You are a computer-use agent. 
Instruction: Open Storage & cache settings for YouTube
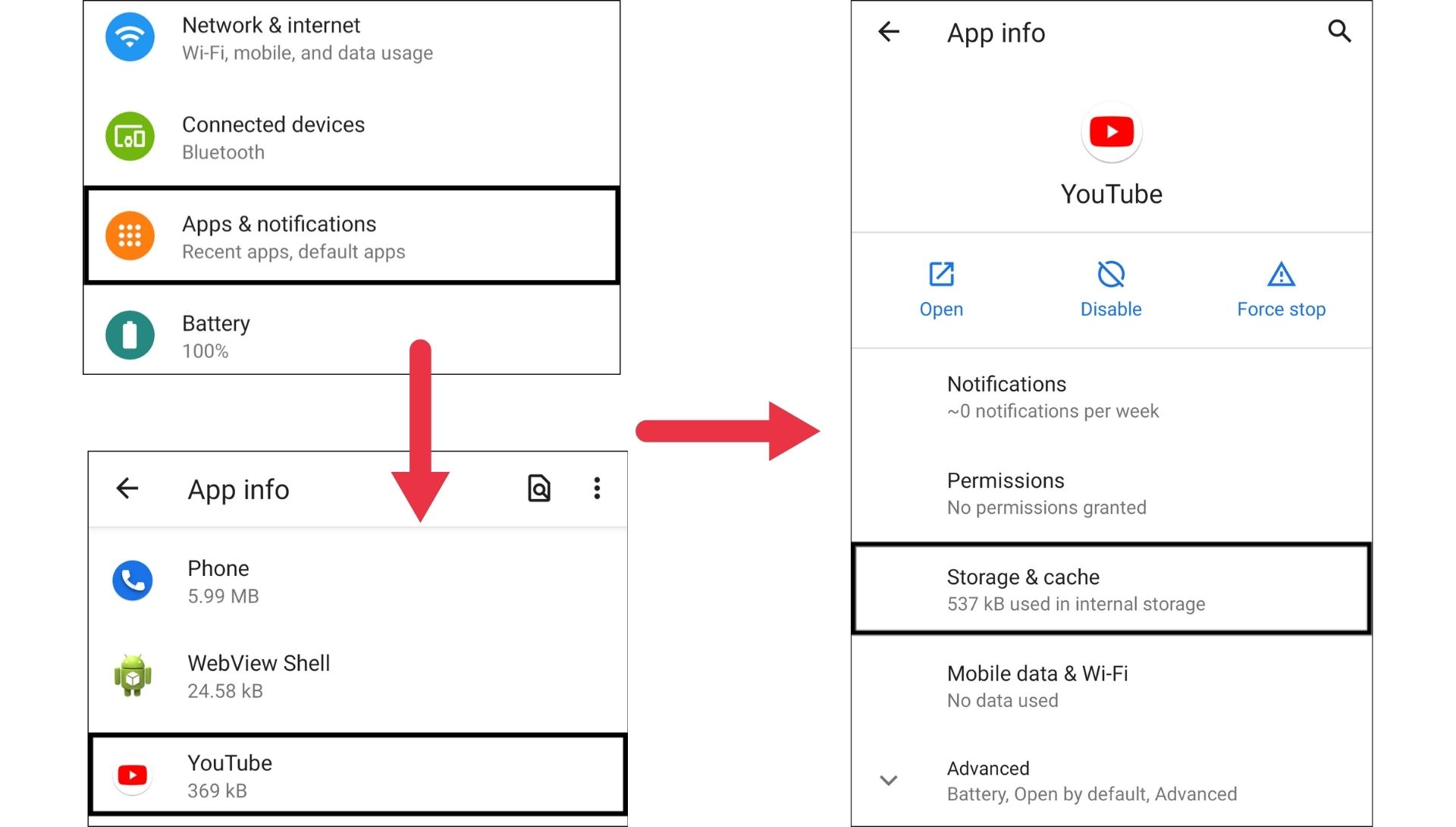pyautogui.click(x=1113, y=588)
